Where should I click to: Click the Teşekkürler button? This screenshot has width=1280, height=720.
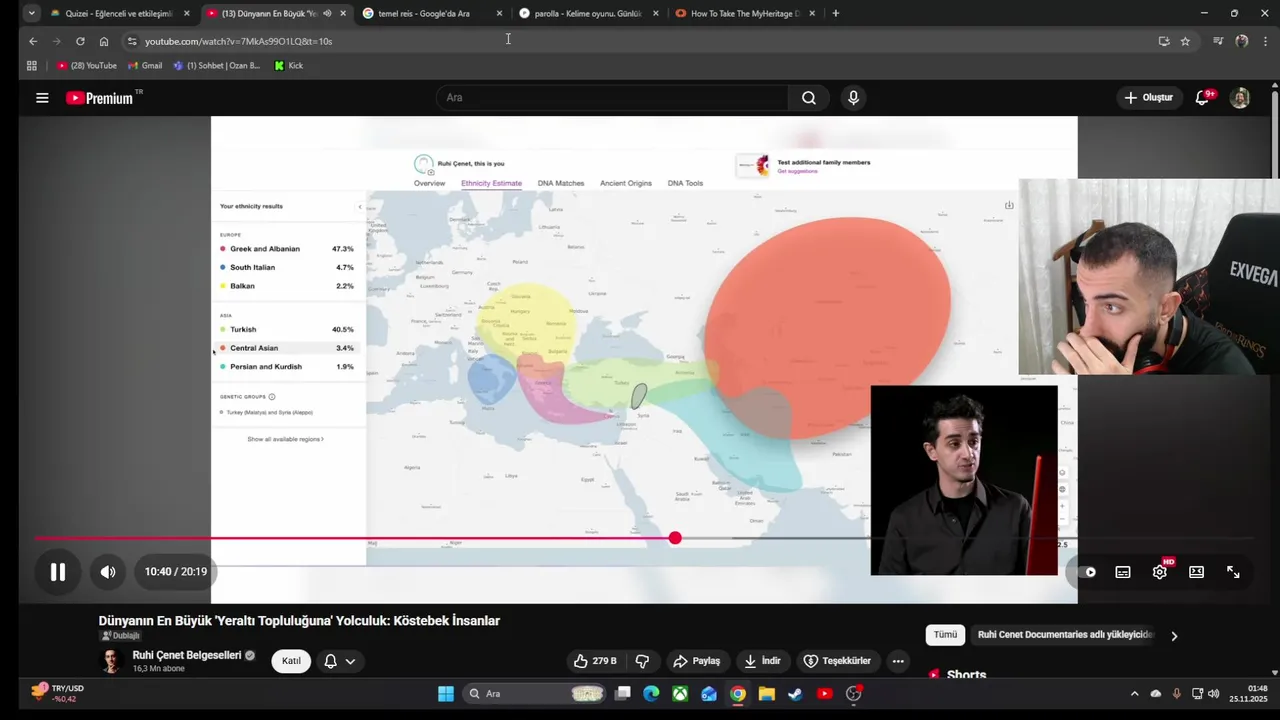[x=837, y=661]
